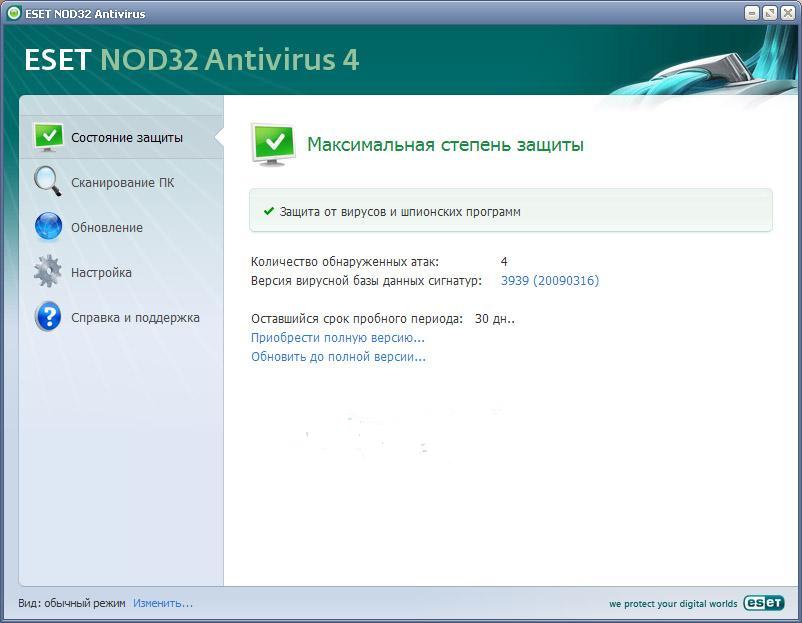Viewport: 802px width, 623px height.
Task: Click the large green protection status icon
Action: coord(274,144)
